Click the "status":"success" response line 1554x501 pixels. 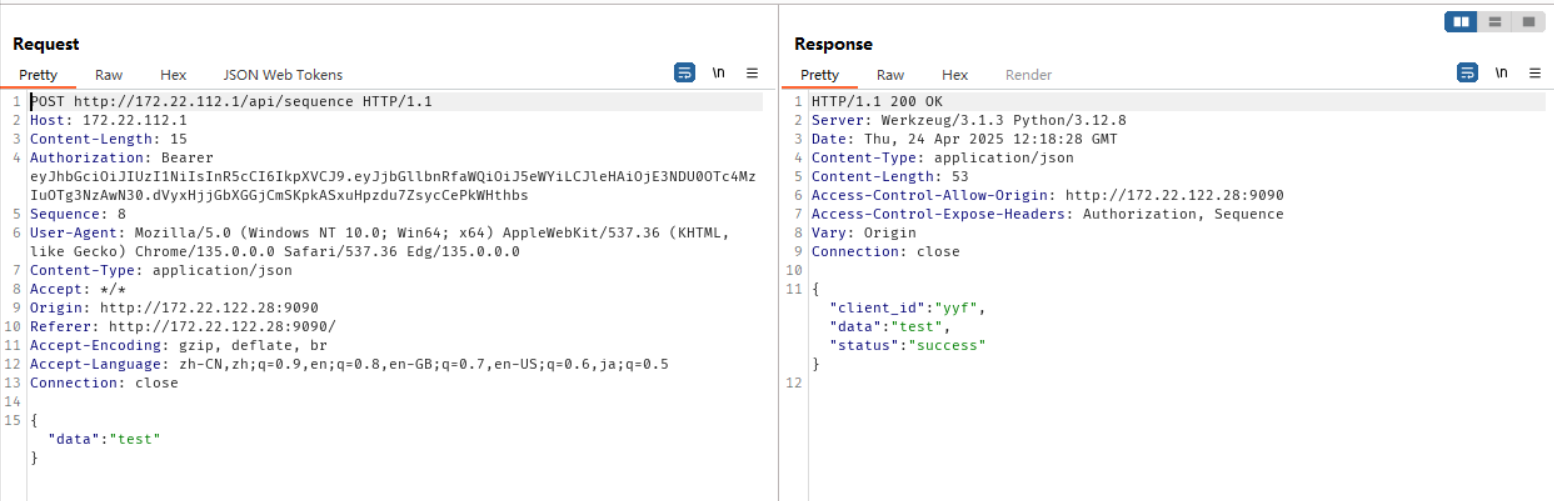coord(907,346)
